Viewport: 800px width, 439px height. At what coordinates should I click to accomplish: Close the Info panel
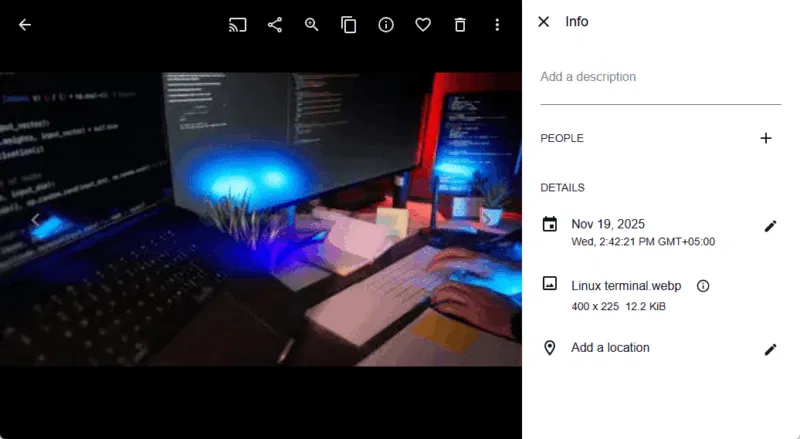[x=544, y=22]
